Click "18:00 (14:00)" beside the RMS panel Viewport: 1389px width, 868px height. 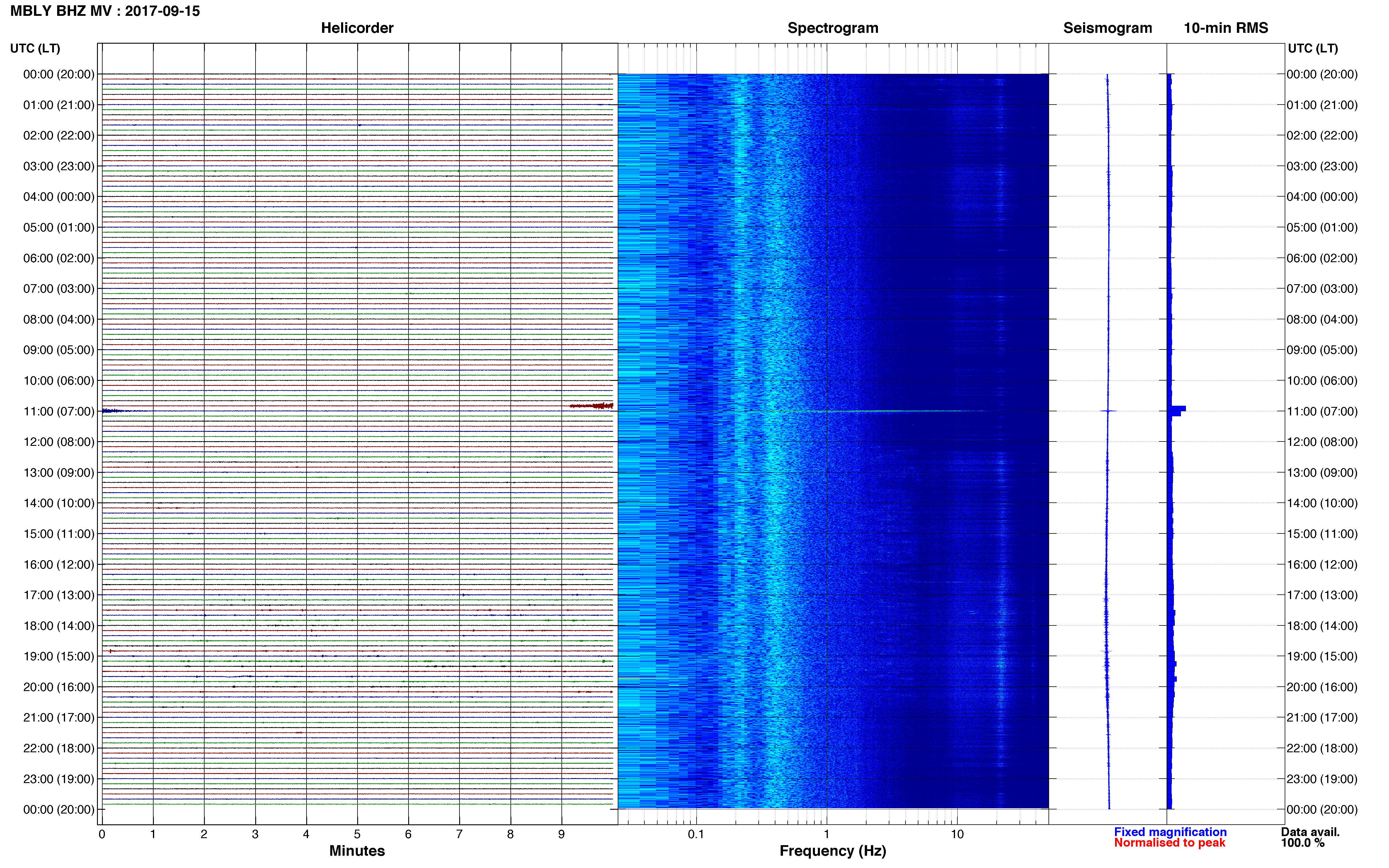pyautogui.click(x=1322, y=626)
